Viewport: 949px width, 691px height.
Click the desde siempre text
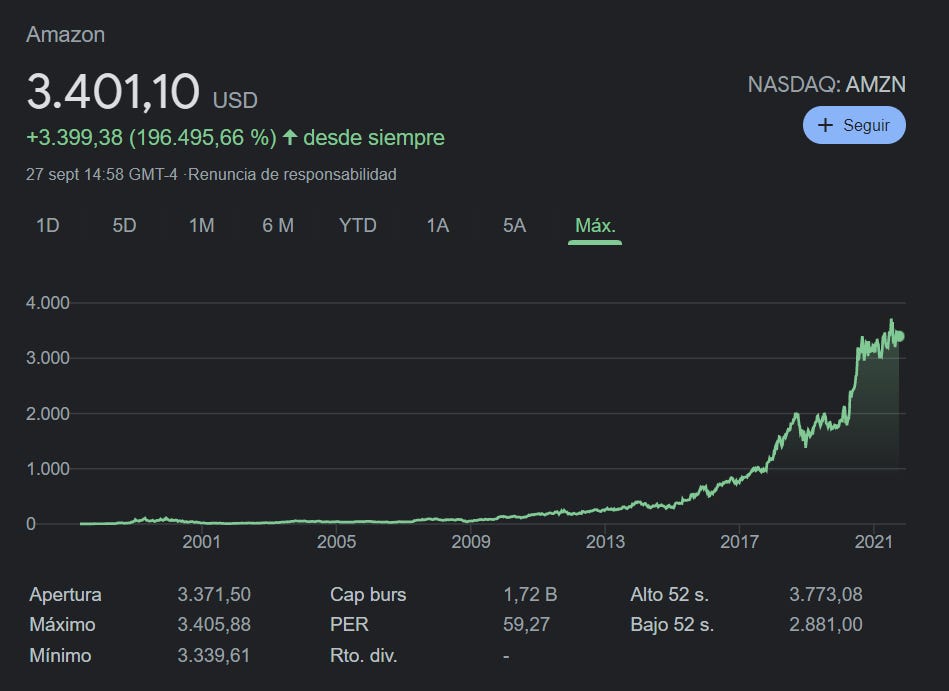[x=374, y=137]
